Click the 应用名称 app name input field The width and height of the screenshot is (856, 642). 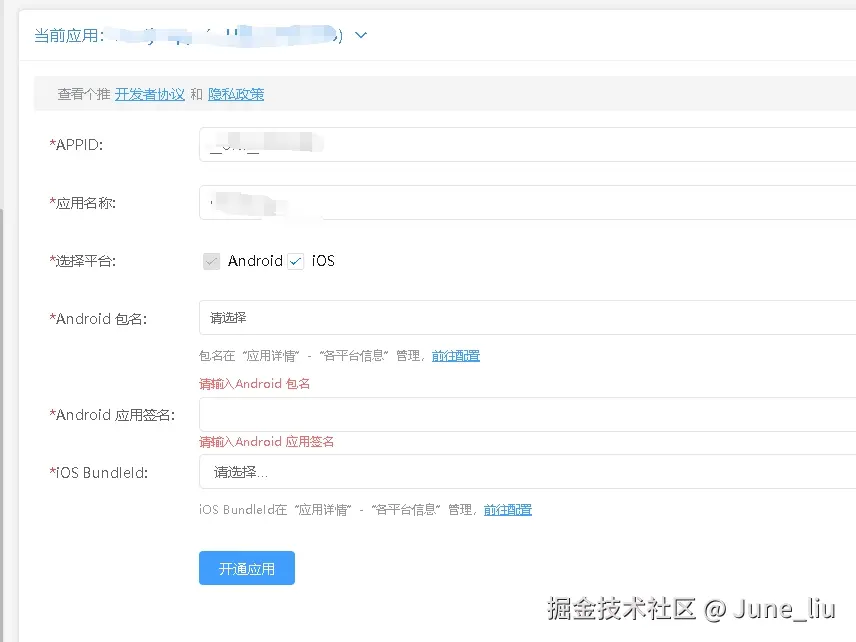point(400,202)
